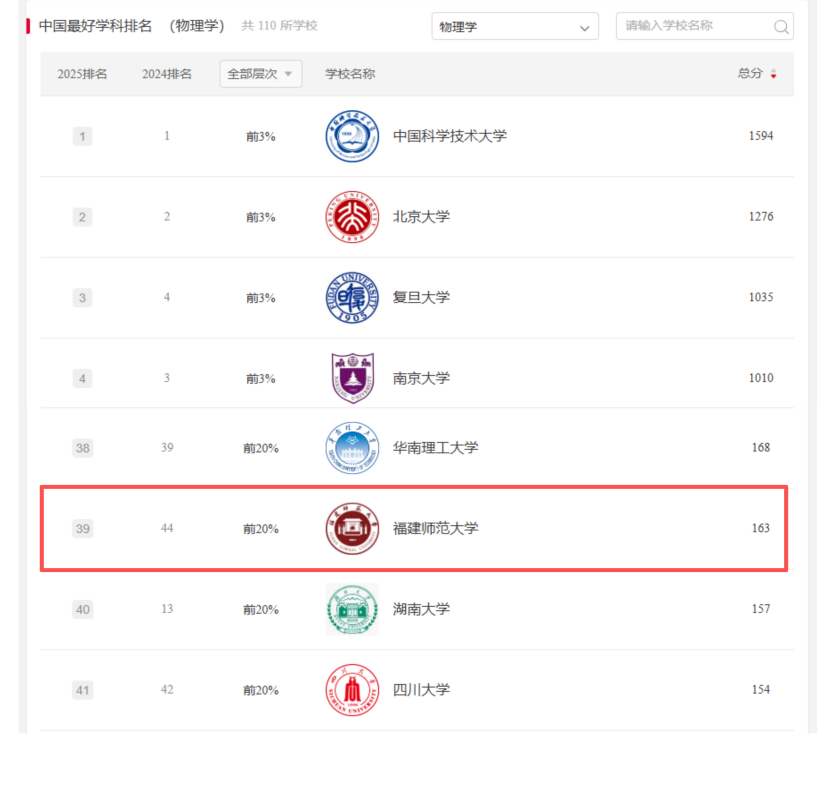Screen dimensions: 831x810
Task: Click the 2025排名 column header
Action: coord(82,74)
